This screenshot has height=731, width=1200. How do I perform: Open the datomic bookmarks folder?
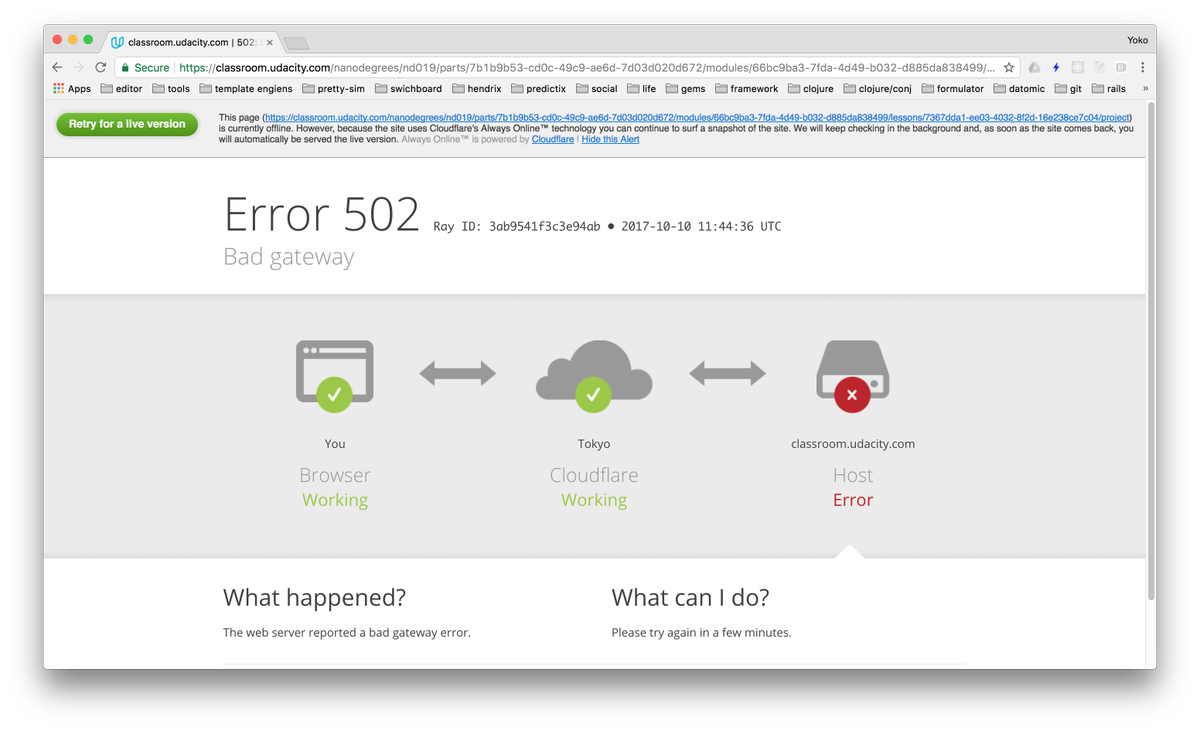point(1020,89)
